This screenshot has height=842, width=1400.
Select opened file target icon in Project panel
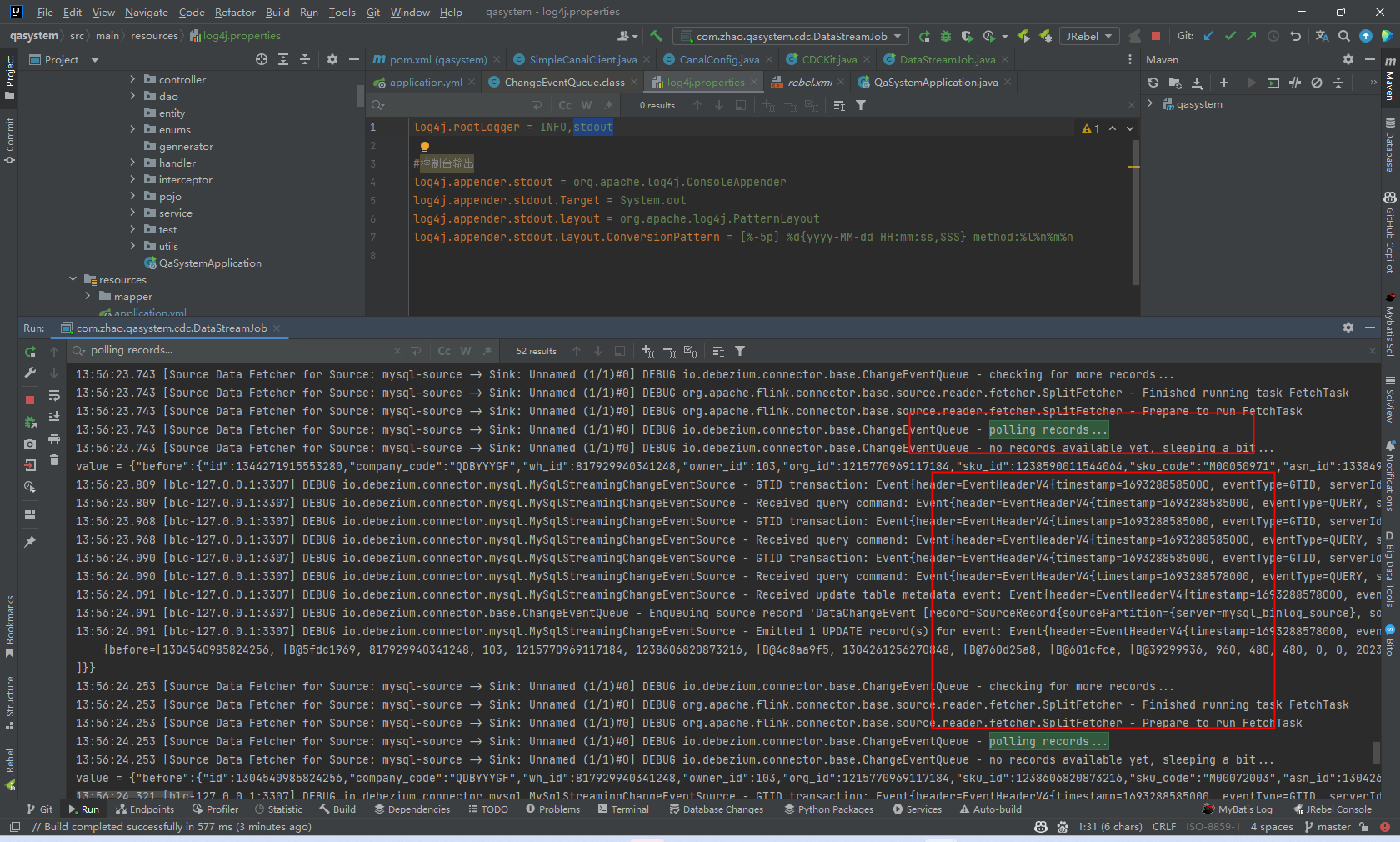(x=262, y=59)
